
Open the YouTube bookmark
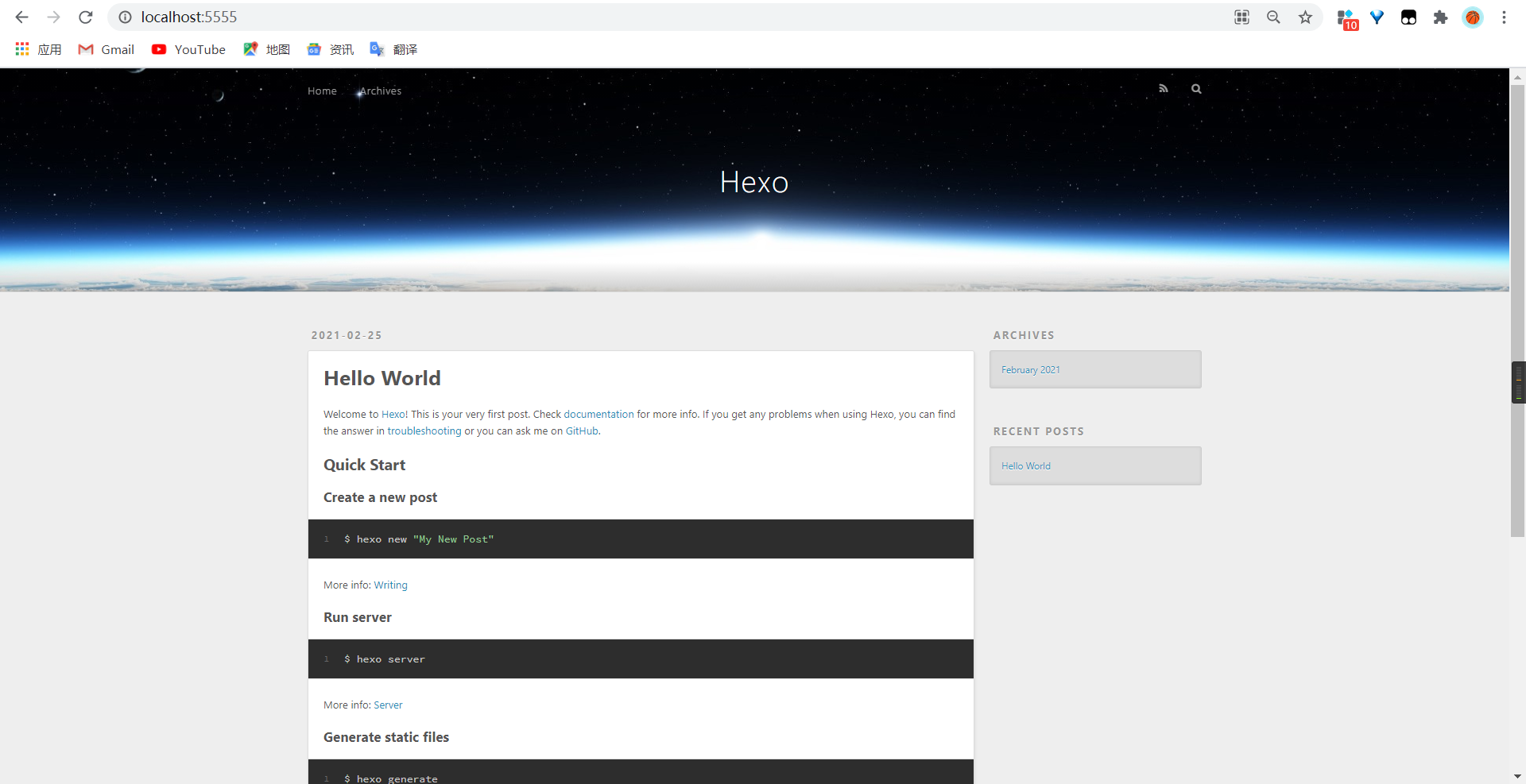tap(189, 49)
